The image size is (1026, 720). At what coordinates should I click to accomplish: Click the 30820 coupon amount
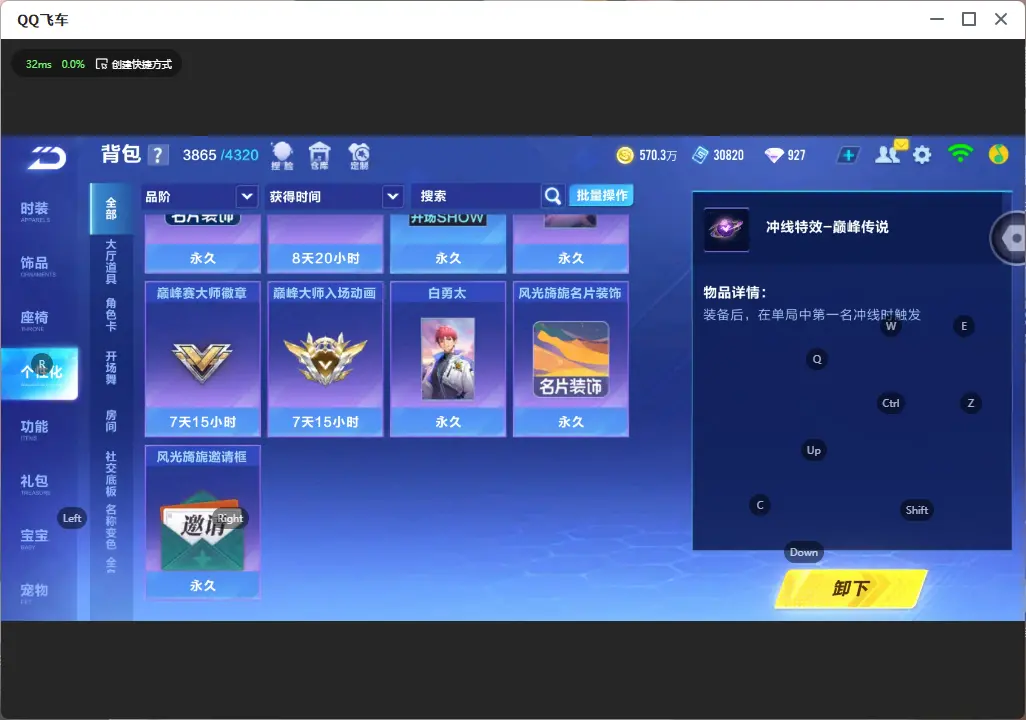click(728, 155)
